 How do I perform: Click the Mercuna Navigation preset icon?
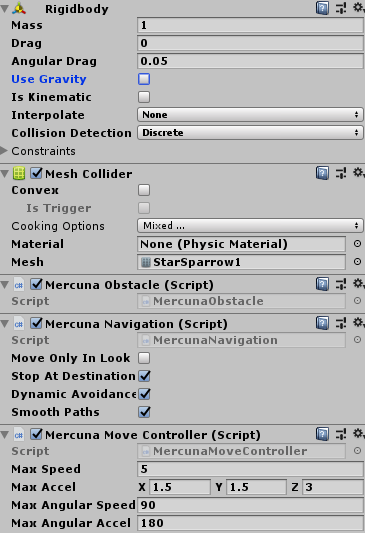click(341, 323)
